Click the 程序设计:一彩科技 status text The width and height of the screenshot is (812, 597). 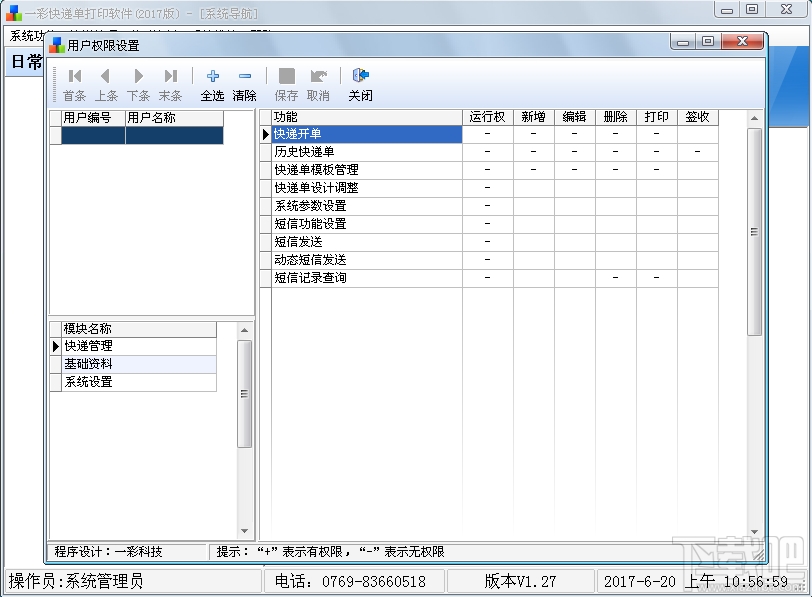tap(109, 552)
